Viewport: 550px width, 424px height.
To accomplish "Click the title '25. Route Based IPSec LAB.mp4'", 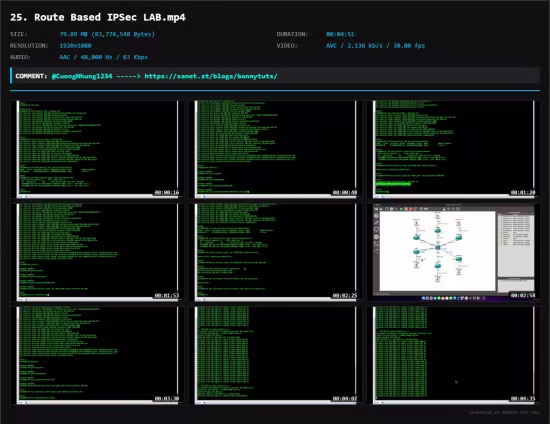I will (x=98, y=17).
